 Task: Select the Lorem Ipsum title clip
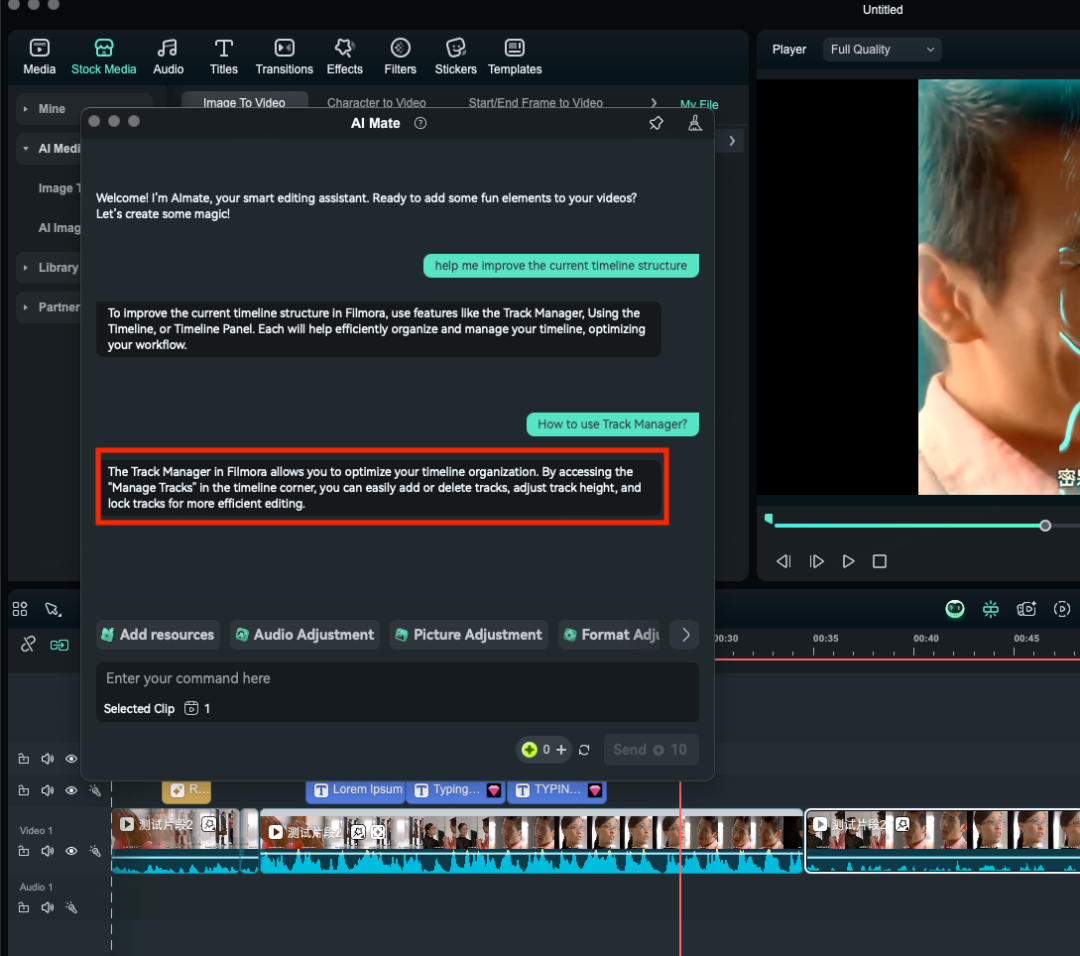[355, 790]
